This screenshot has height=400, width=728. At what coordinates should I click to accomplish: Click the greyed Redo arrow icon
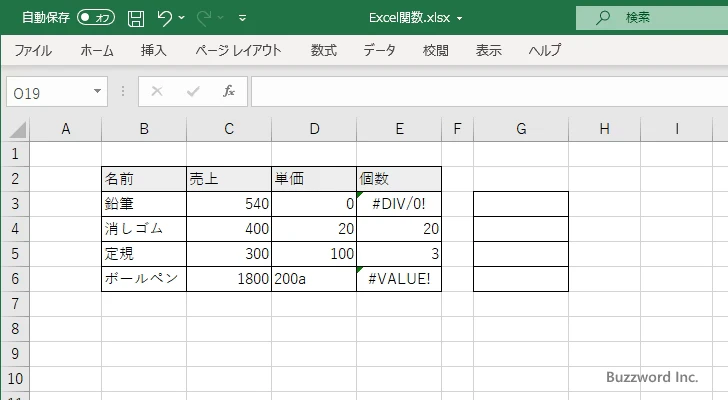pyautogui.click(x=203, y=18)
